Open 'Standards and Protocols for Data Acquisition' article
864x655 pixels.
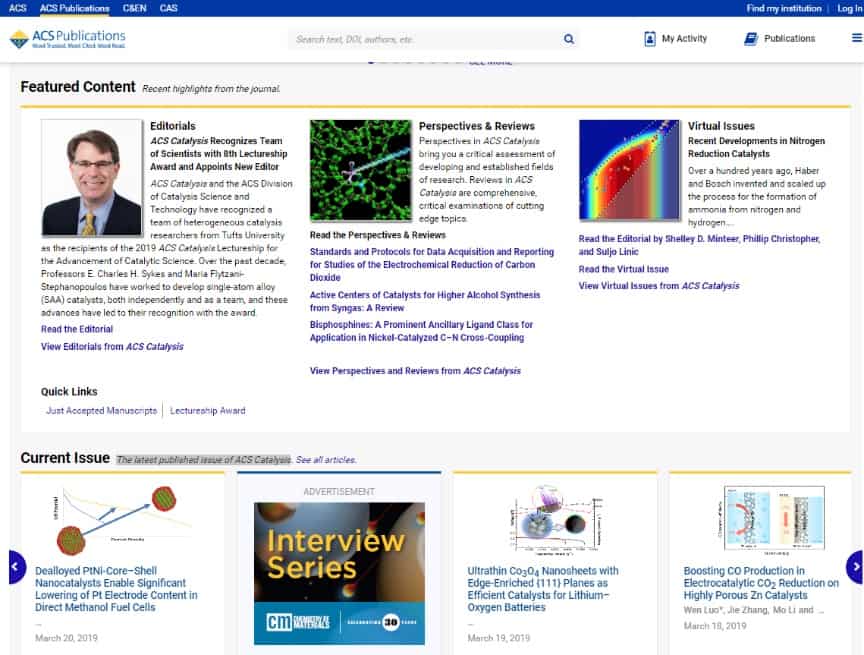click(x=431, y=264)
